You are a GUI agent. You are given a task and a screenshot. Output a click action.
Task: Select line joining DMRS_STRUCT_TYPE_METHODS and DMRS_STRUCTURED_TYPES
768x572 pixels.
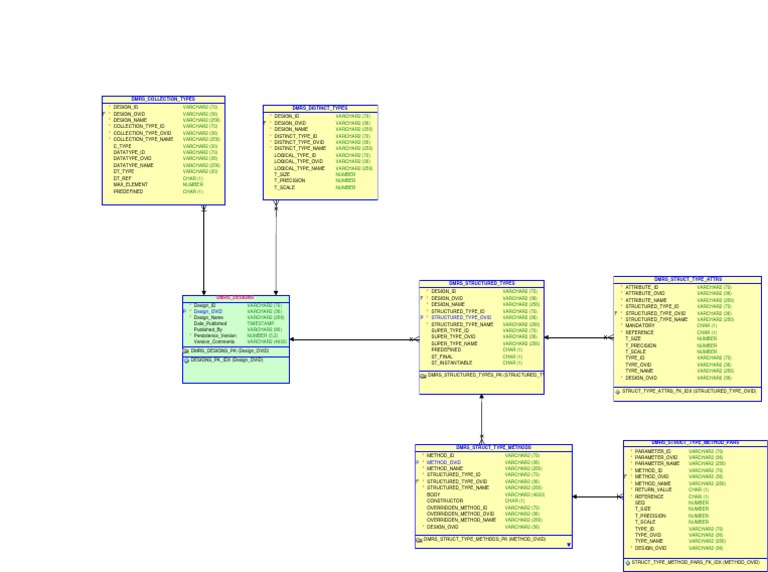click(481, 419)
